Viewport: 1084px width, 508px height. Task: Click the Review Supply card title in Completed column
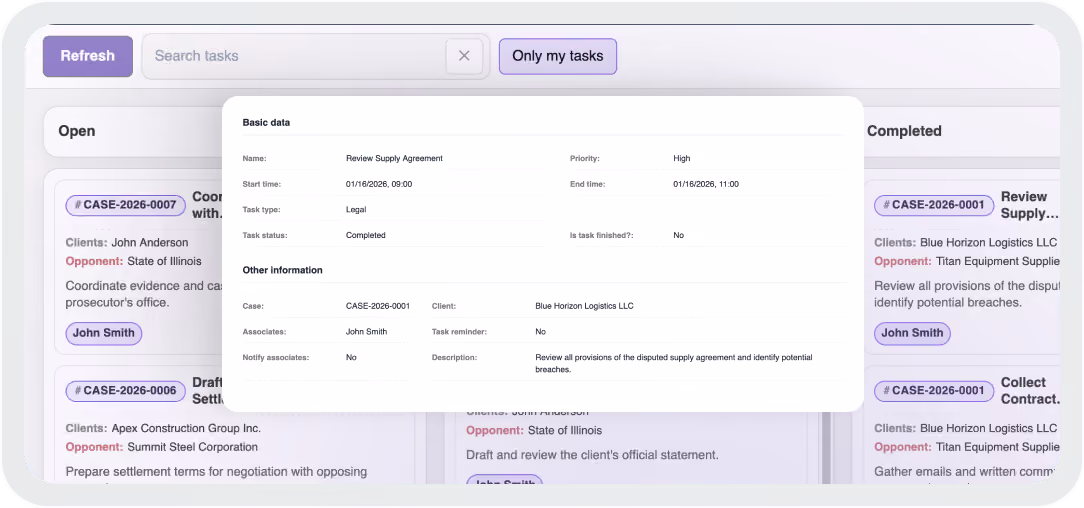[x=1029, y=205]
